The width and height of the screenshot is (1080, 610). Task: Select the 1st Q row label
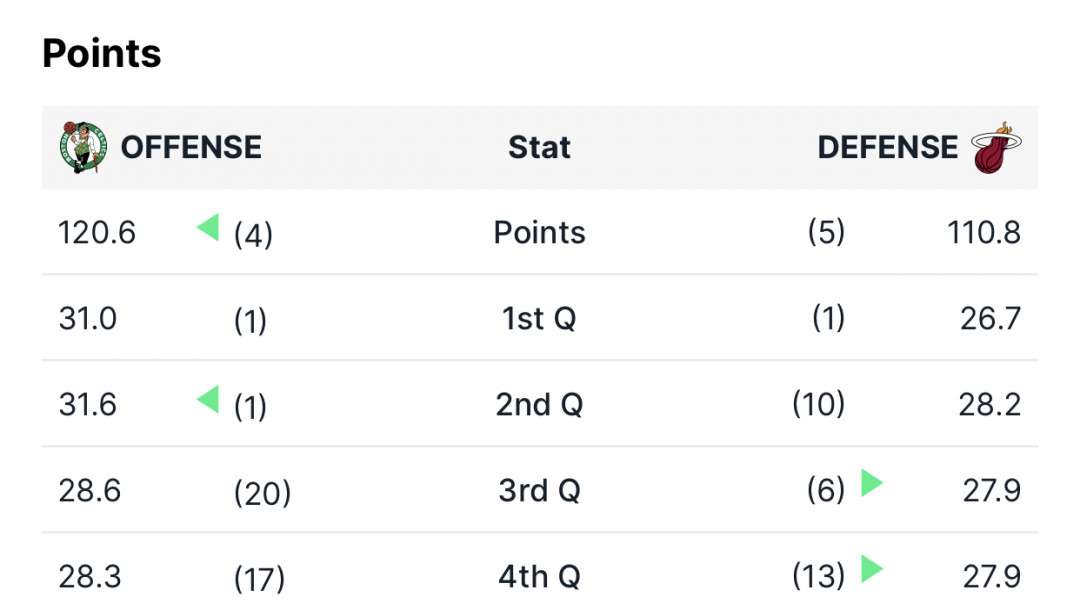[539, 319]
